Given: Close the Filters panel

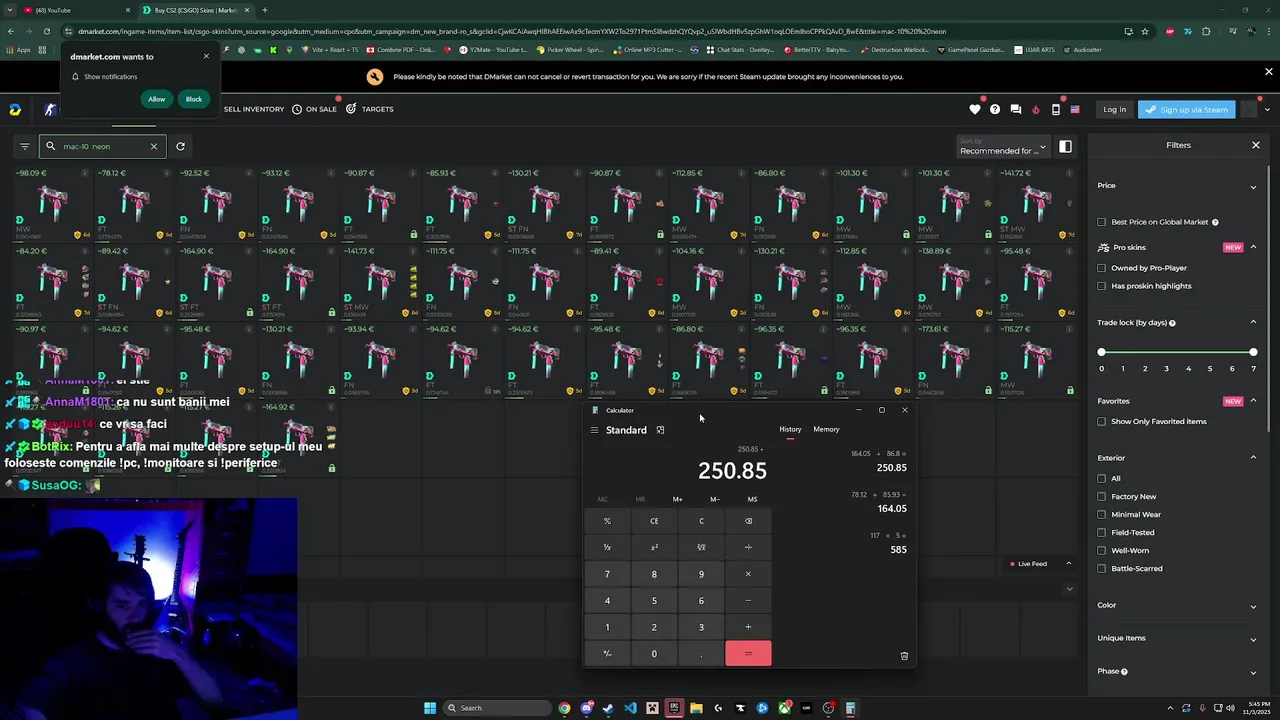Looking at the screenshot, I should click(1256, 145).
